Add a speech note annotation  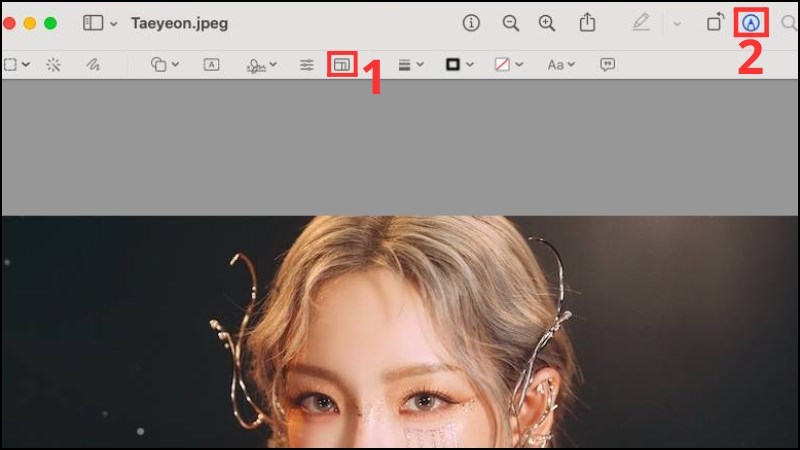pos(607,65)
